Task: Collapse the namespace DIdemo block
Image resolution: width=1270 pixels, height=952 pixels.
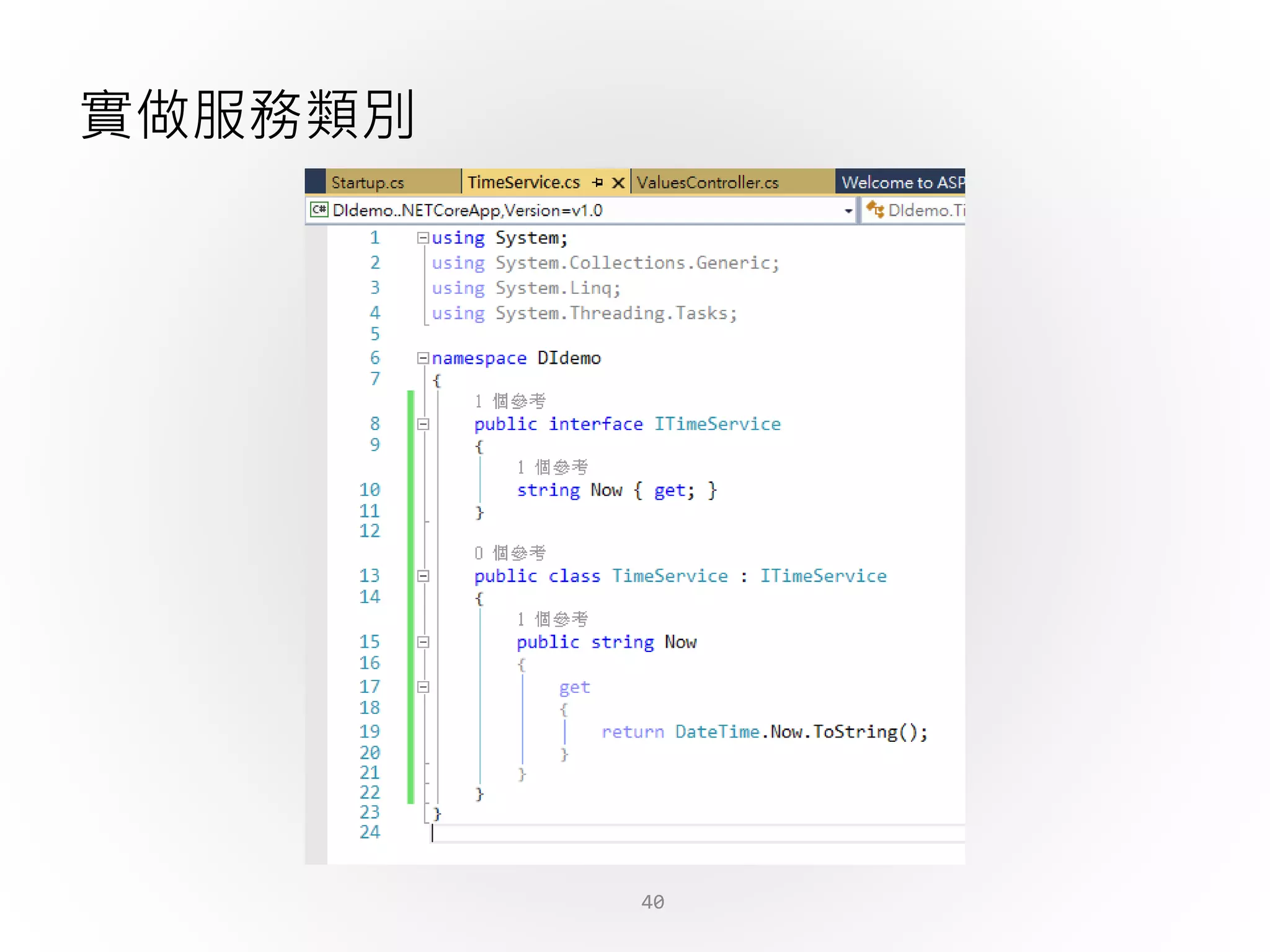Action: click(423, 358)
